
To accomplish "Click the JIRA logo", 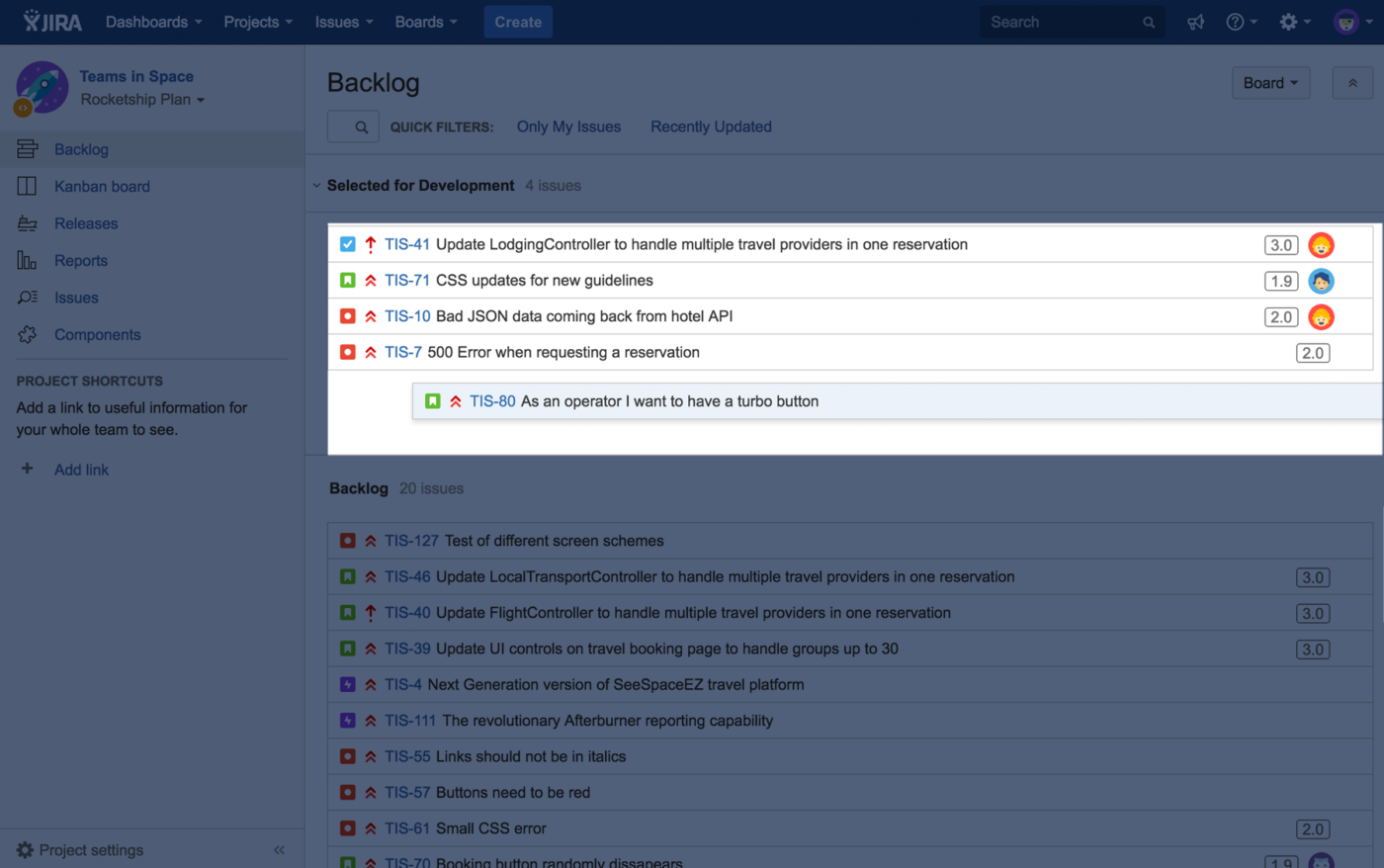I will (49, 21).
